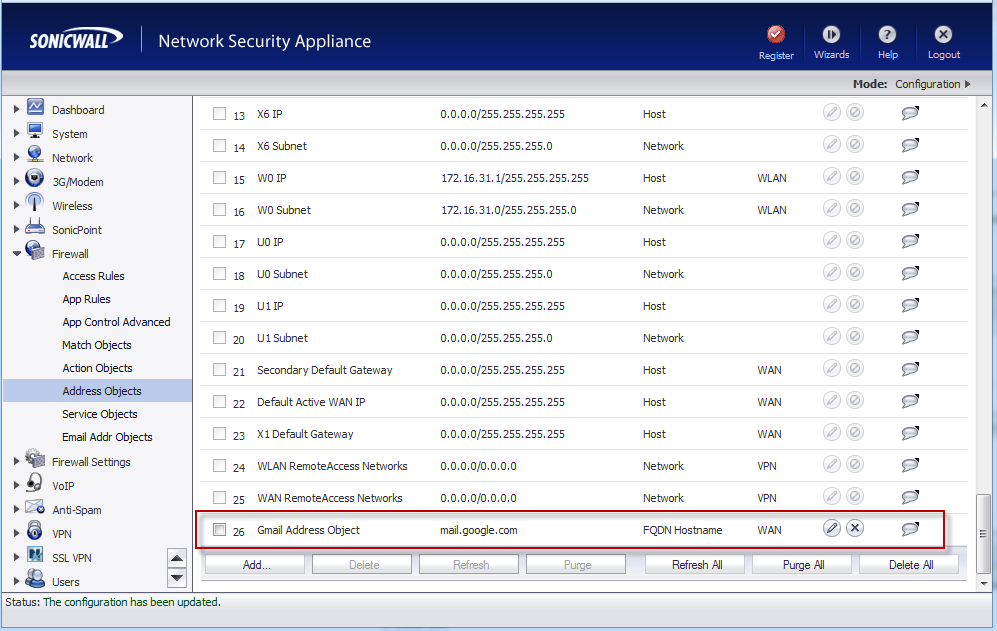
Task: Open Email Addr Objects page
Action: click(x=107, y=437)
